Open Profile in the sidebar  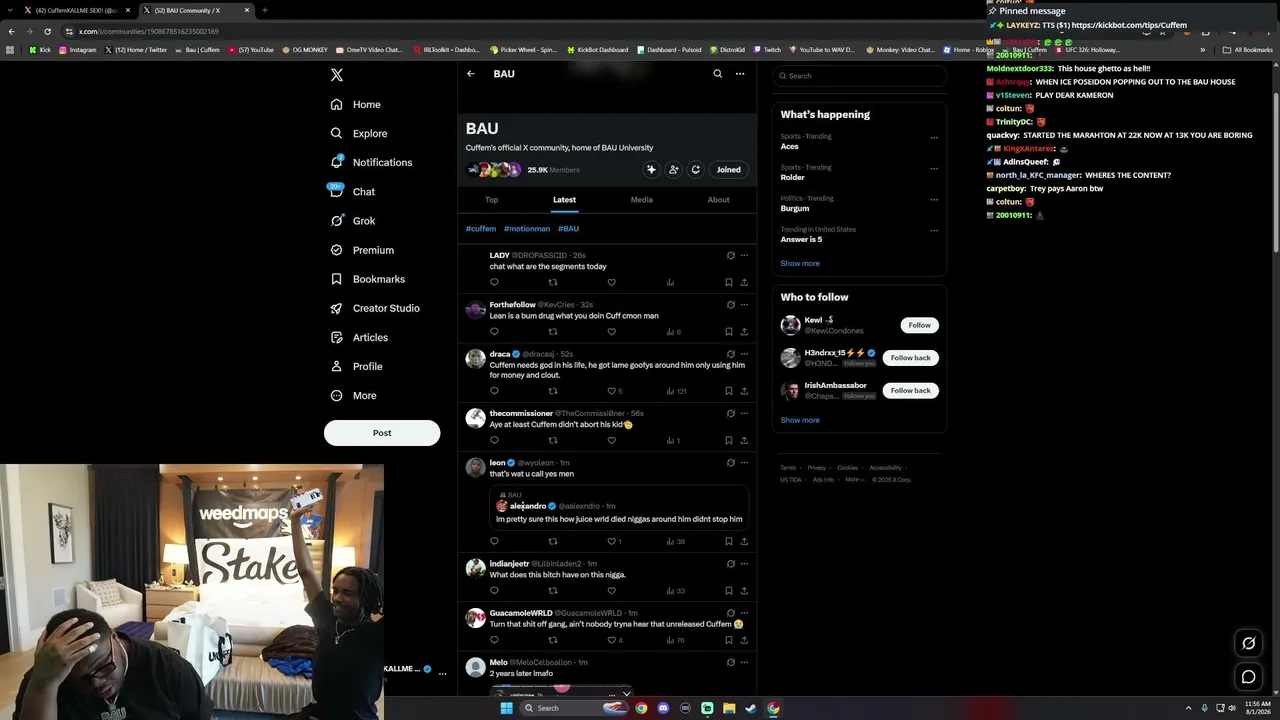point(357,366)
